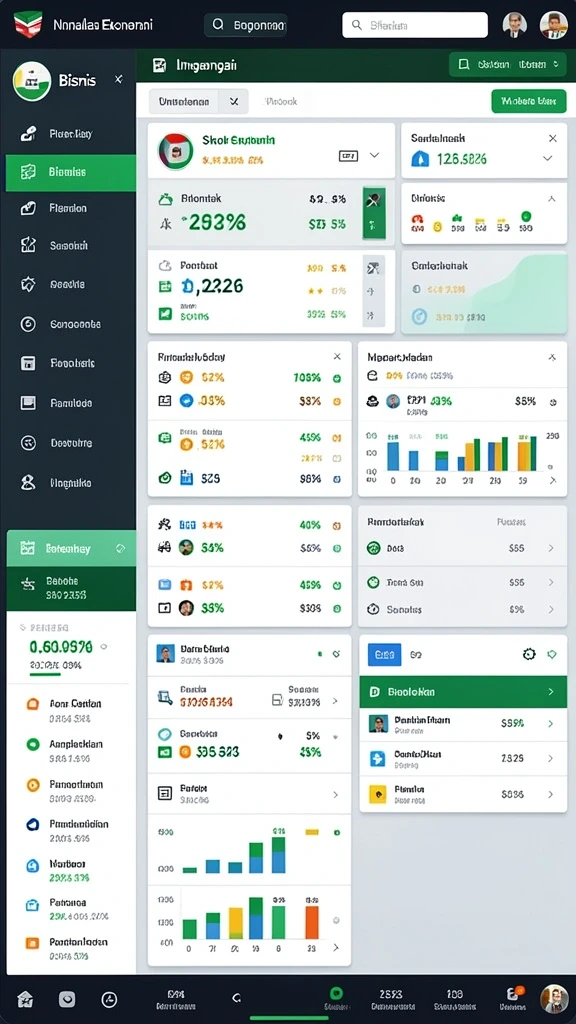Click the Hognaike person icon in sidebar
The image size is (576, 1024).
tap(27, 483)
